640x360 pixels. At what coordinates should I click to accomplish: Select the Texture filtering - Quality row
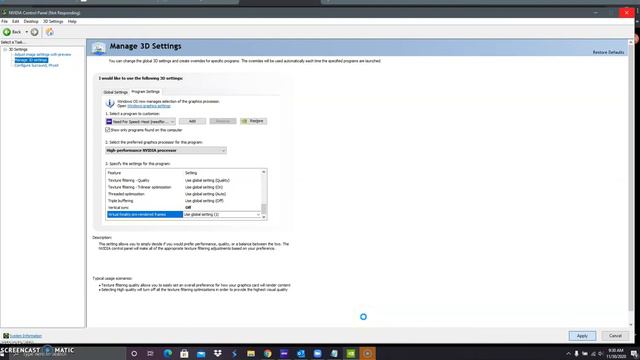point(183,180)
